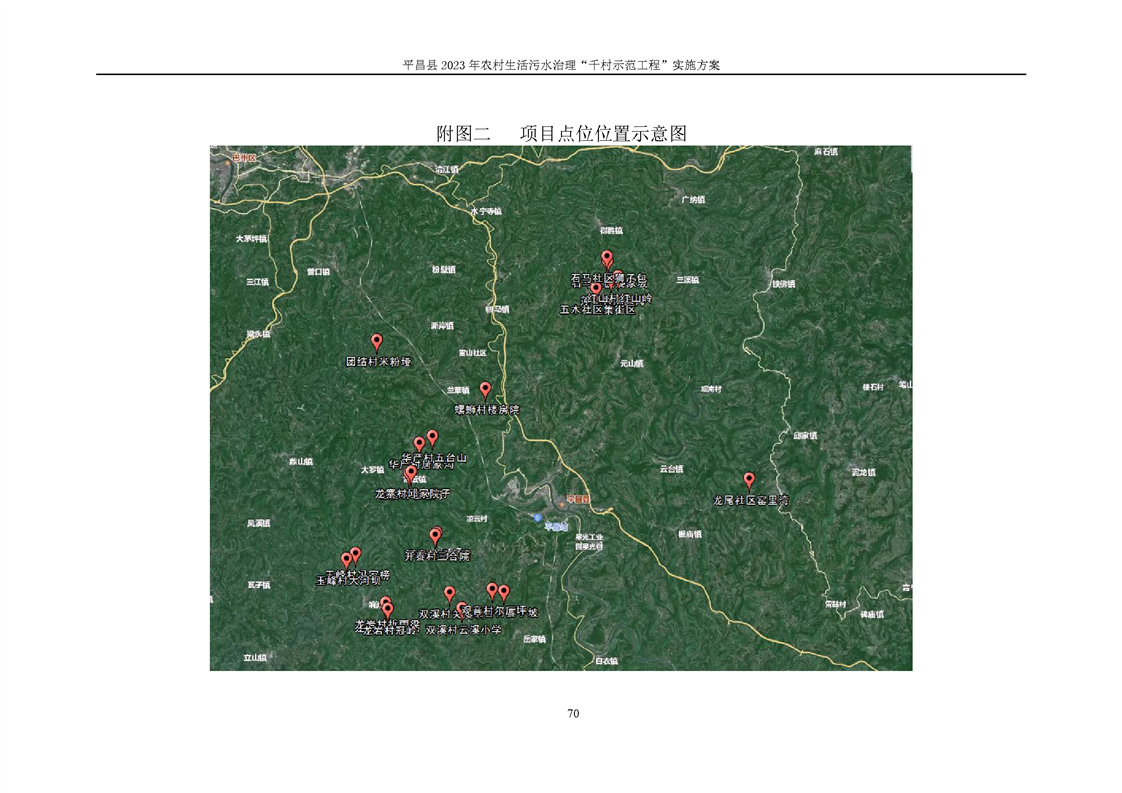
Task: Click the red pin above 团结村米粉垭
Action: point(377,341)
